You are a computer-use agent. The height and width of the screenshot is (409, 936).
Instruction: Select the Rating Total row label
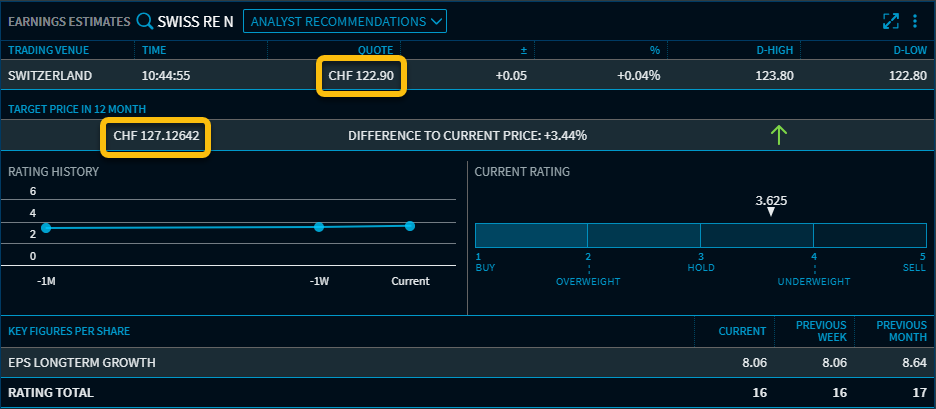tap(51, 393)
